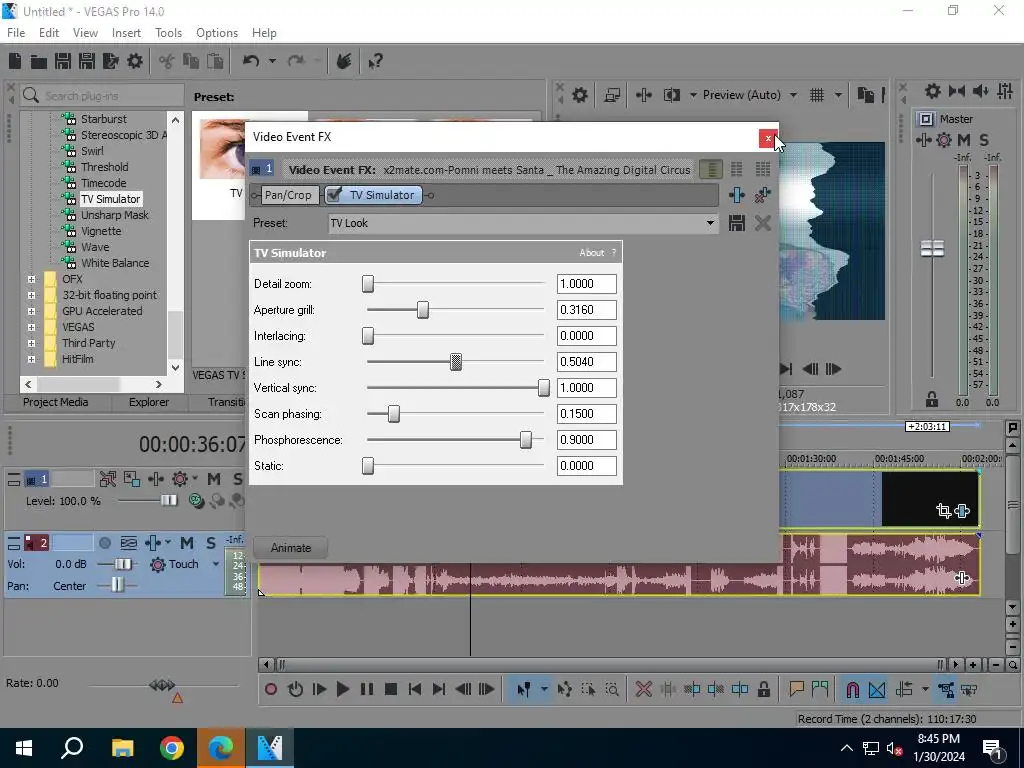Solo the Master bus

984,140
